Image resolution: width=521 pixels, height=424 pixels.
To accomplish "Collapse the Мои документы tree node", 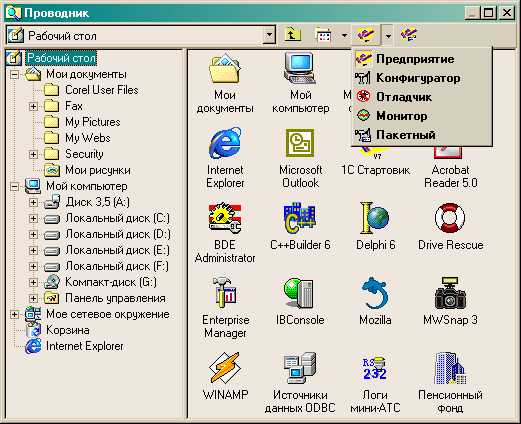I will (14, 74).
